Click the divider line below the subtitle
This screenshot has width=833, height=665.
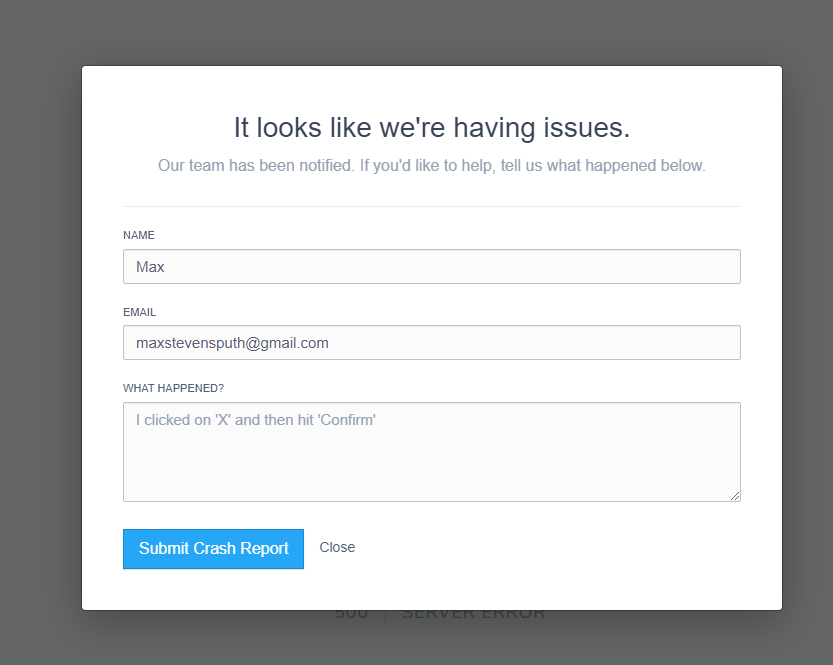click(431, 206)
